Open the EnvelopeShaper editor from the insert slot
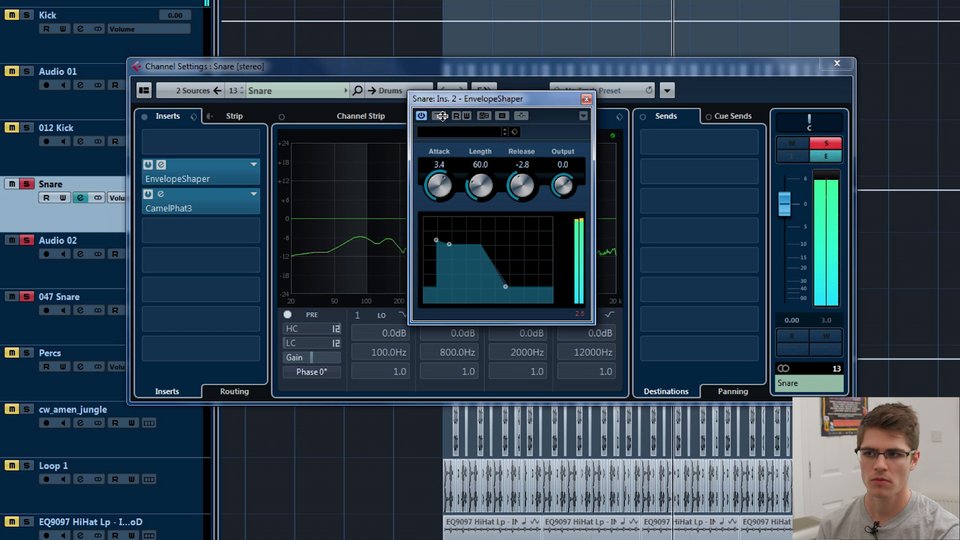 pos(161,165)
